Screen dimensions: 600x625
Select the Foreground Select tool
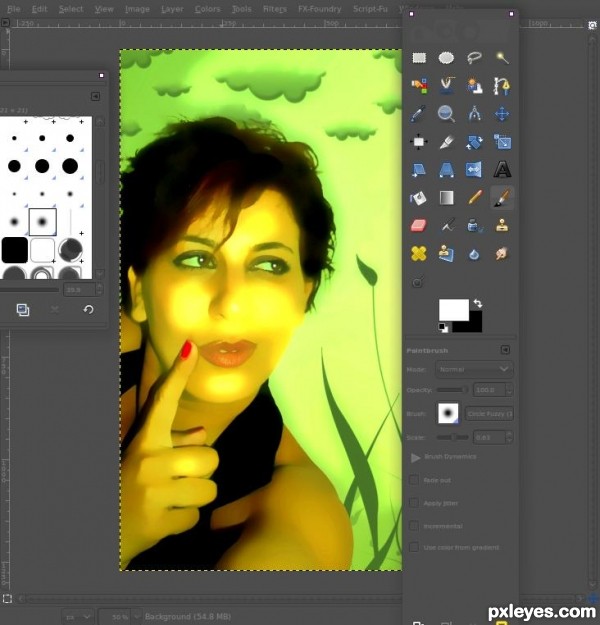(x=474, y=86)
